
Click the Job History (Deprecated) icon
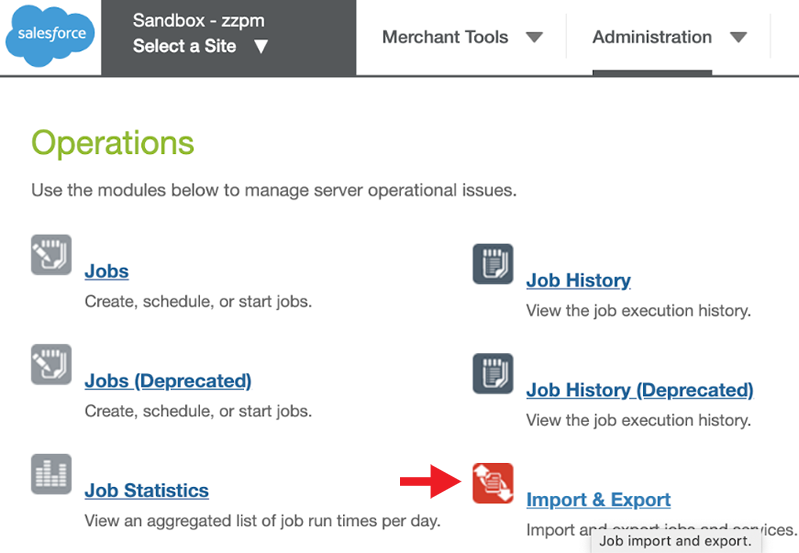click(x=493, y=373)
